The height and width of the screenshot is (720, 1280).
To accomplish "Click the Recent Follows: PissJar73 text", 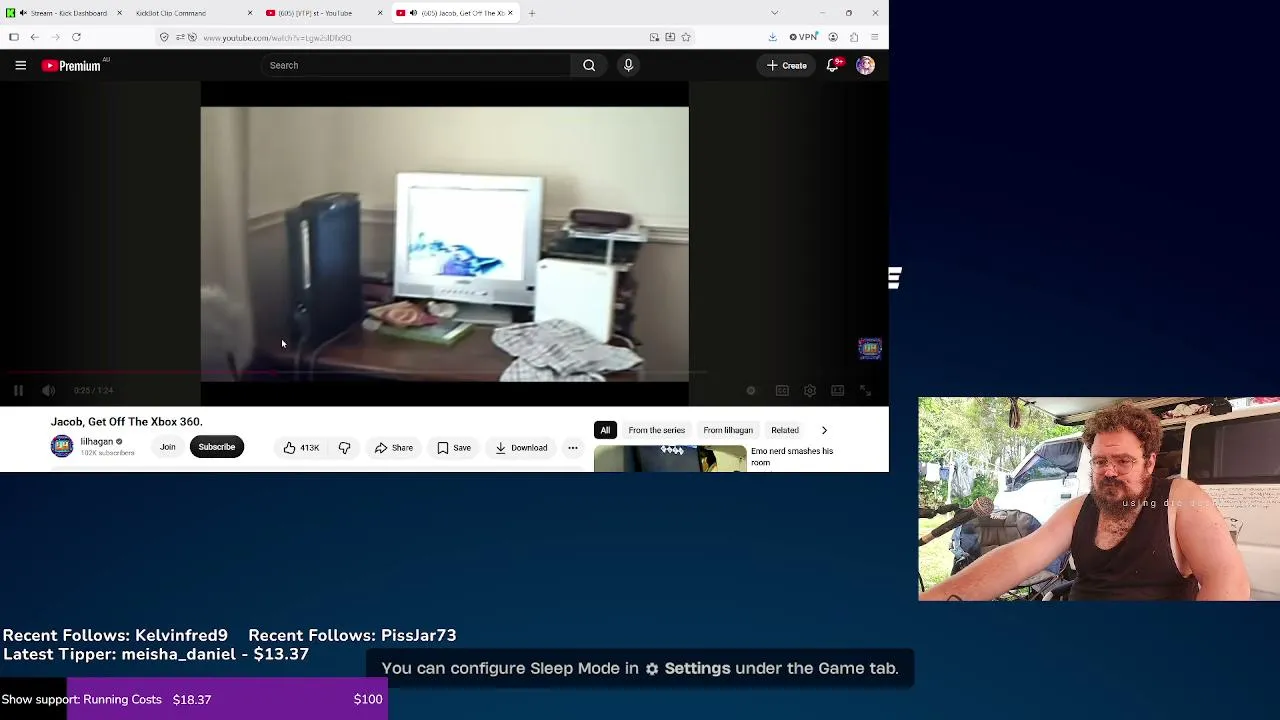I will coord(352,635).
